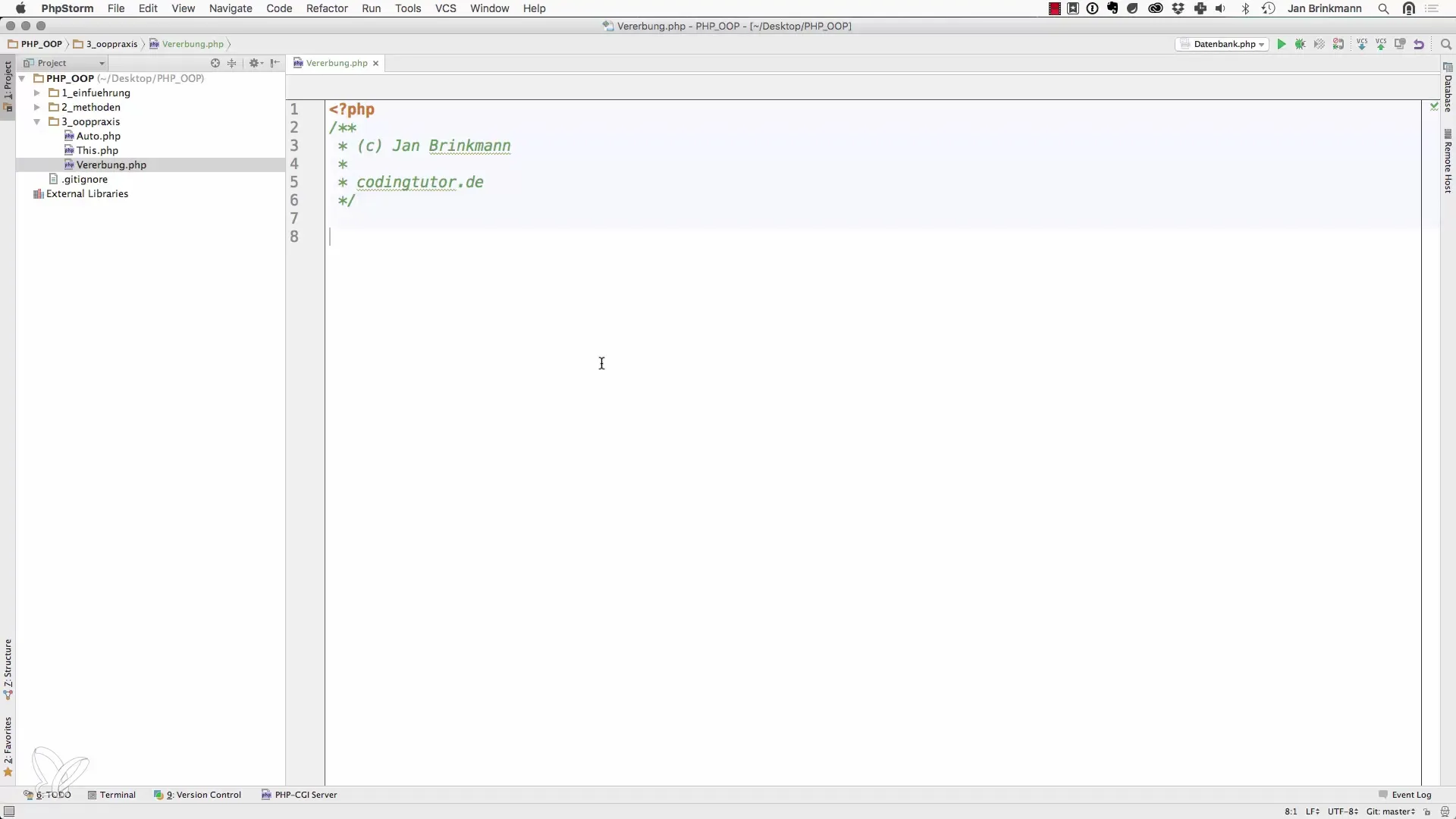This screenshot has width=1456, height=819.
Task: Open the Datenbank.php run configuration dropdown
Action: (1222, 44)
